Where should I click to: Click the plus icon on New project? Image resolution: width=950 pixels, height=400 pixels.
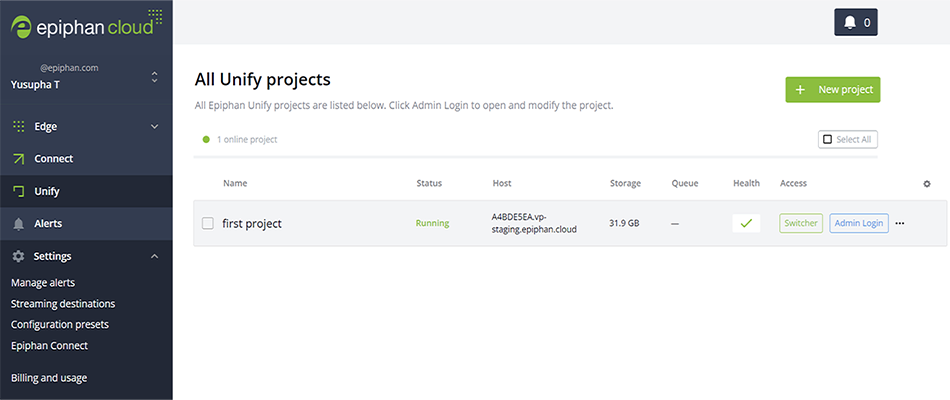pos(800,90)
